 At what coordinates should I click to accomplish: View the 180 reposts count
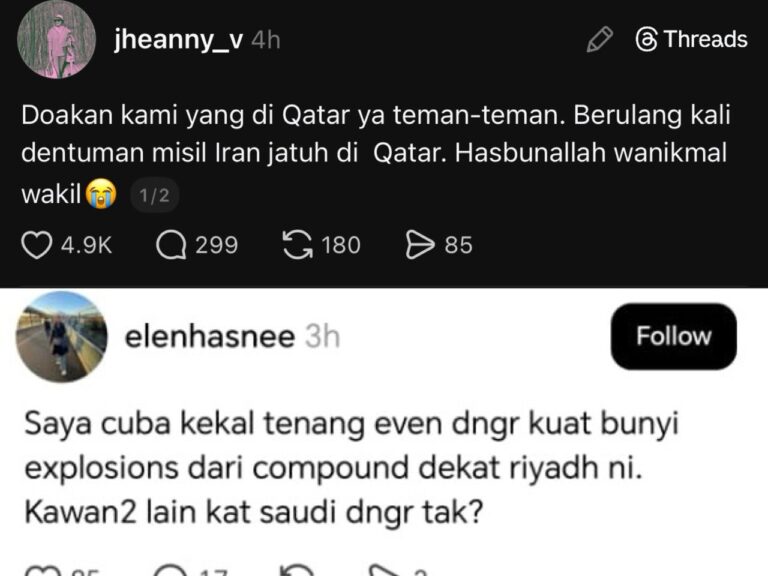(x=340, y=245)
